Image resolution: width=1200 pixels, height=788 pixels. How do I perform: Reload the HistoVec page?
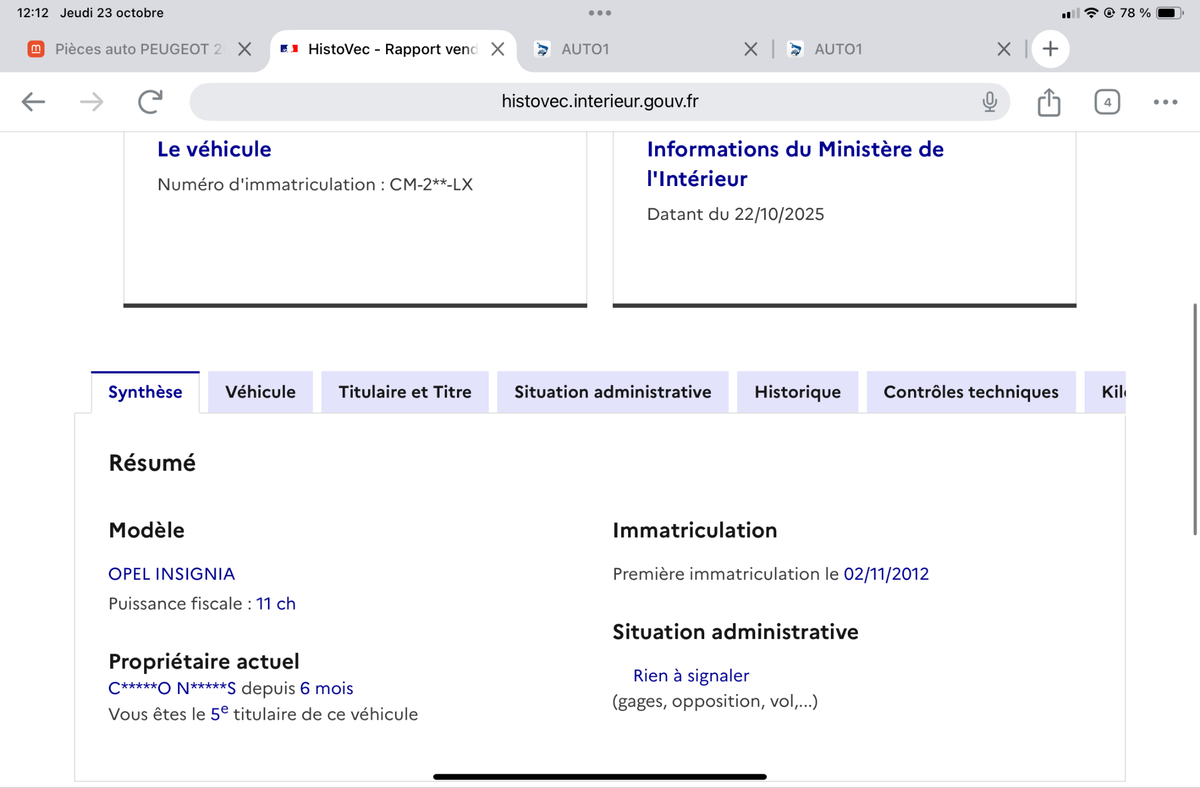(150, 101)
